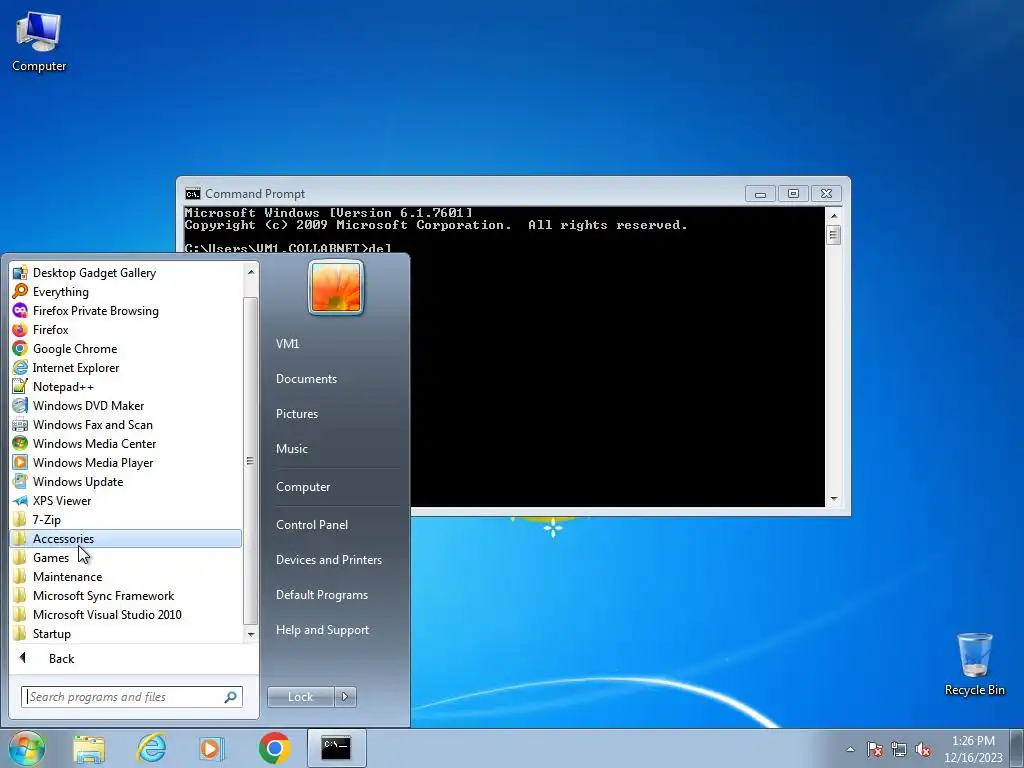The height and width of the screenshot is (768, 1024).
Task: Open Internet Explorer from the Start menu list
Action: 126,368
